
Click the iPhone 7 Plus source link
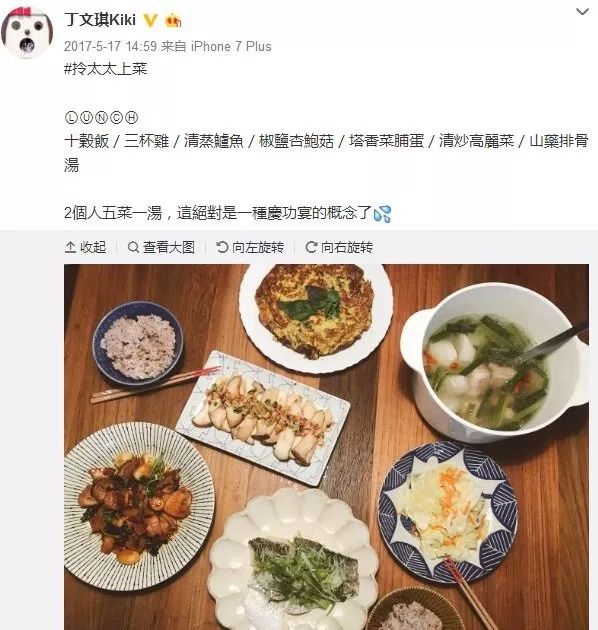coord(231,46)
